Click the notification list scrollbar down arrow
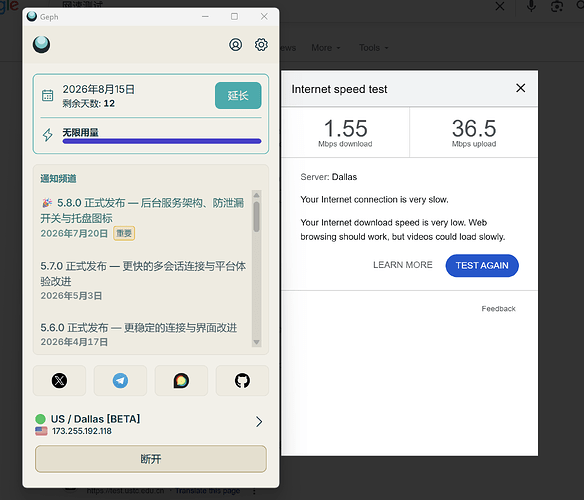The width and height of the screenshot is (584, 500). click(x=256, y=342)
